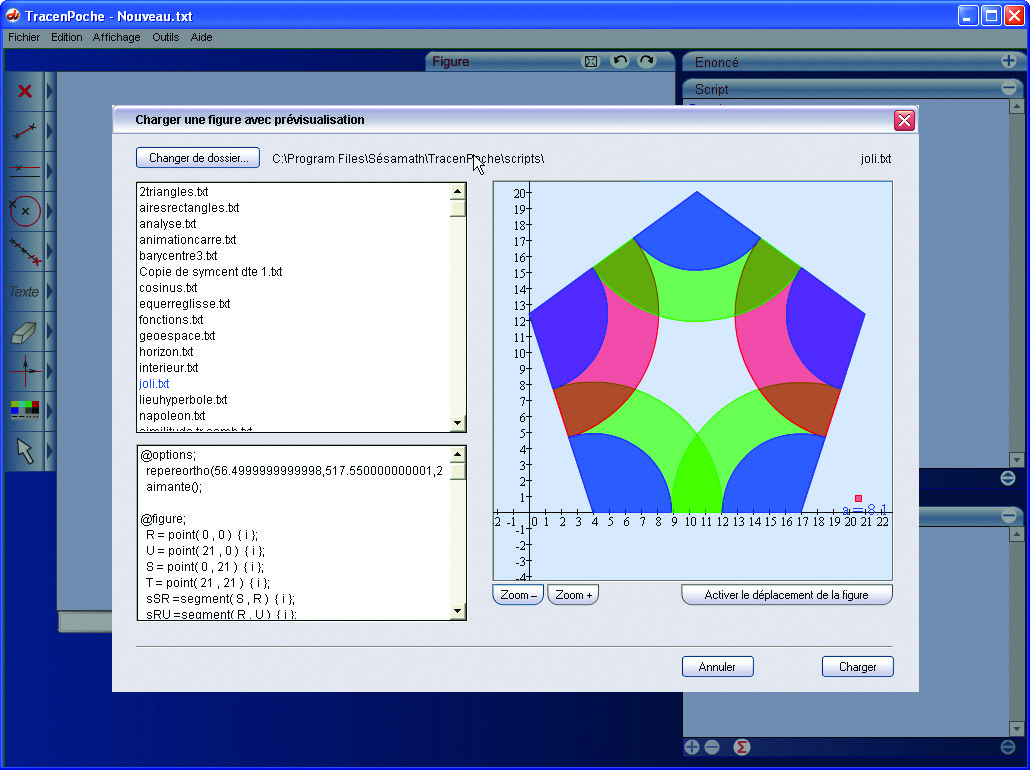Click the undo arrow in Figure header
Image resolution: width=1030 pixels, height=770 pixels.
click(x=620, y=61)
